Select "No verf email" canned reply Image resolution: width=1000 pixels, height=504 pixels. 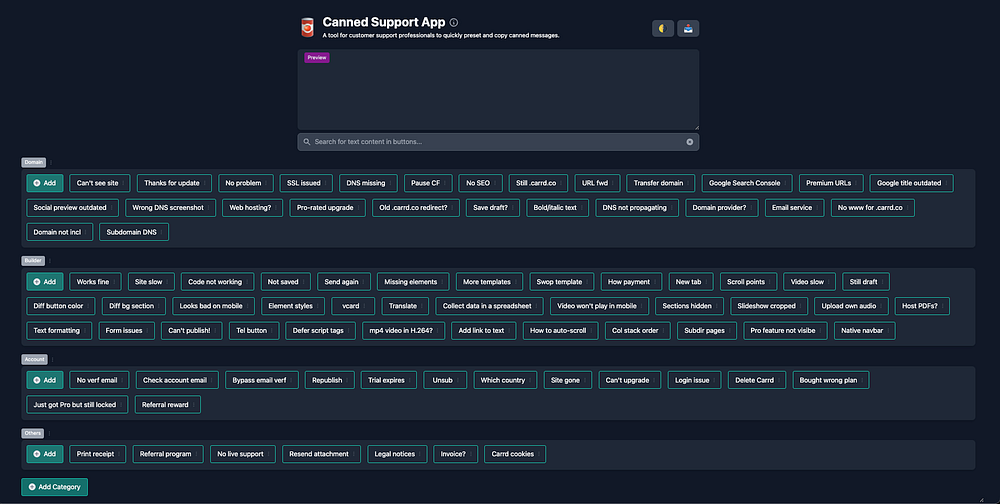(99, 380)
